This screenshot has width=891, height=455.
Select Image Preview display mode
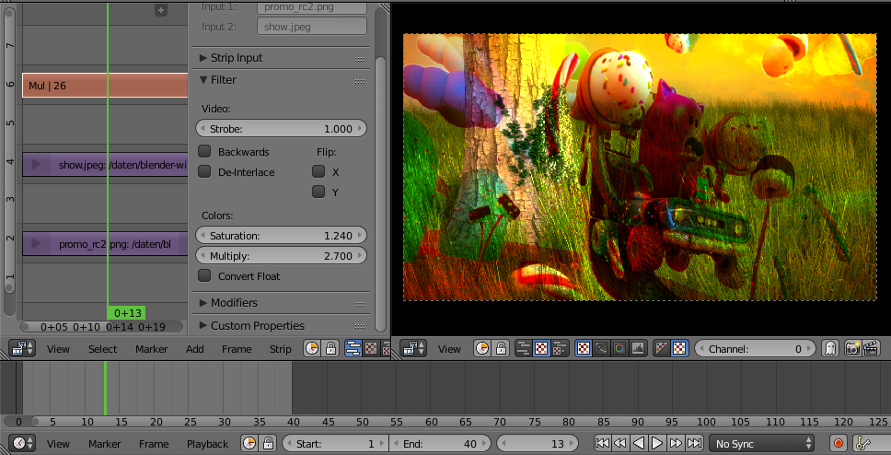pos(583,349)
